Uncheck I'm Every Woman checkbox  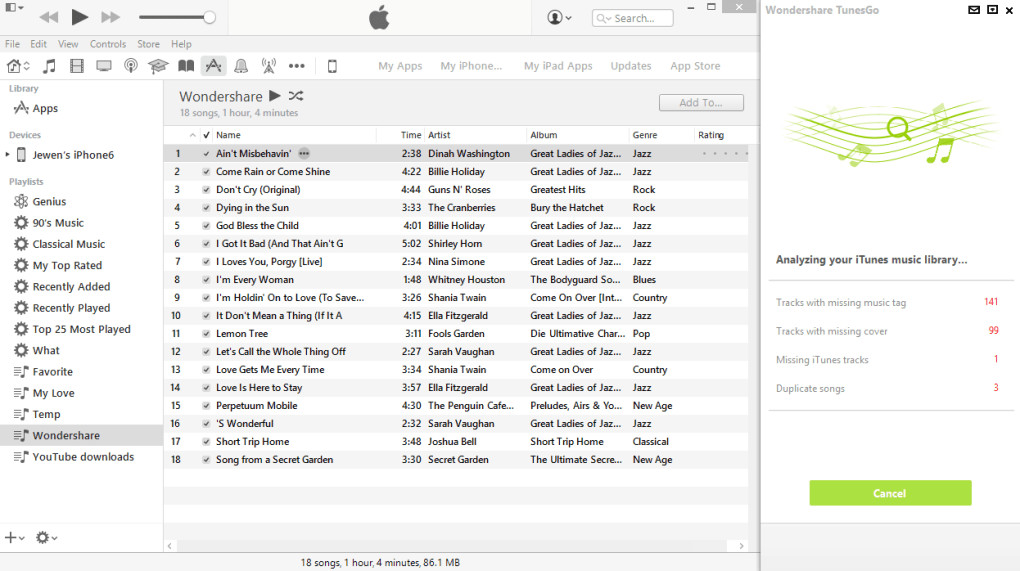[x=206, y=280]
